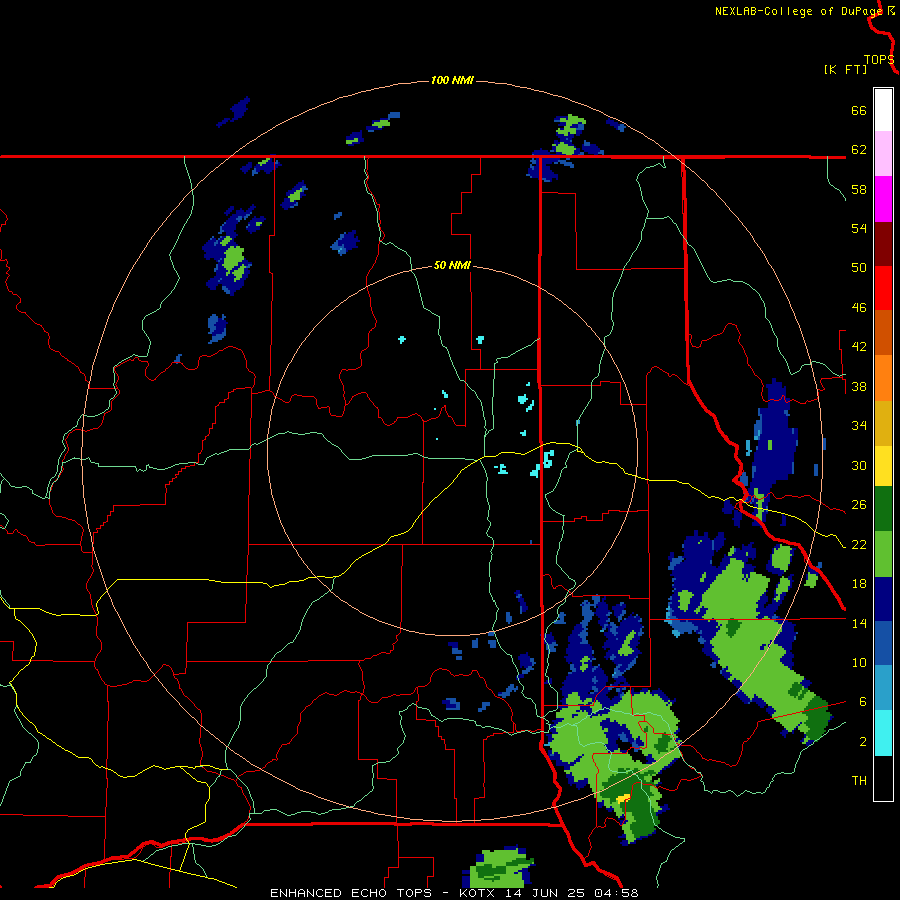This screenshot has height=900, width=900.
Task: Click the "46" legend value
Action: click(859, 308)
